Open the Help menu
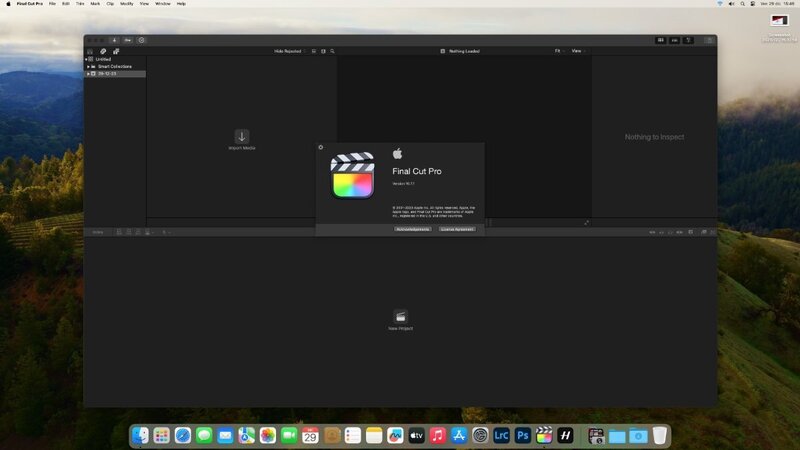 [181, 4]
